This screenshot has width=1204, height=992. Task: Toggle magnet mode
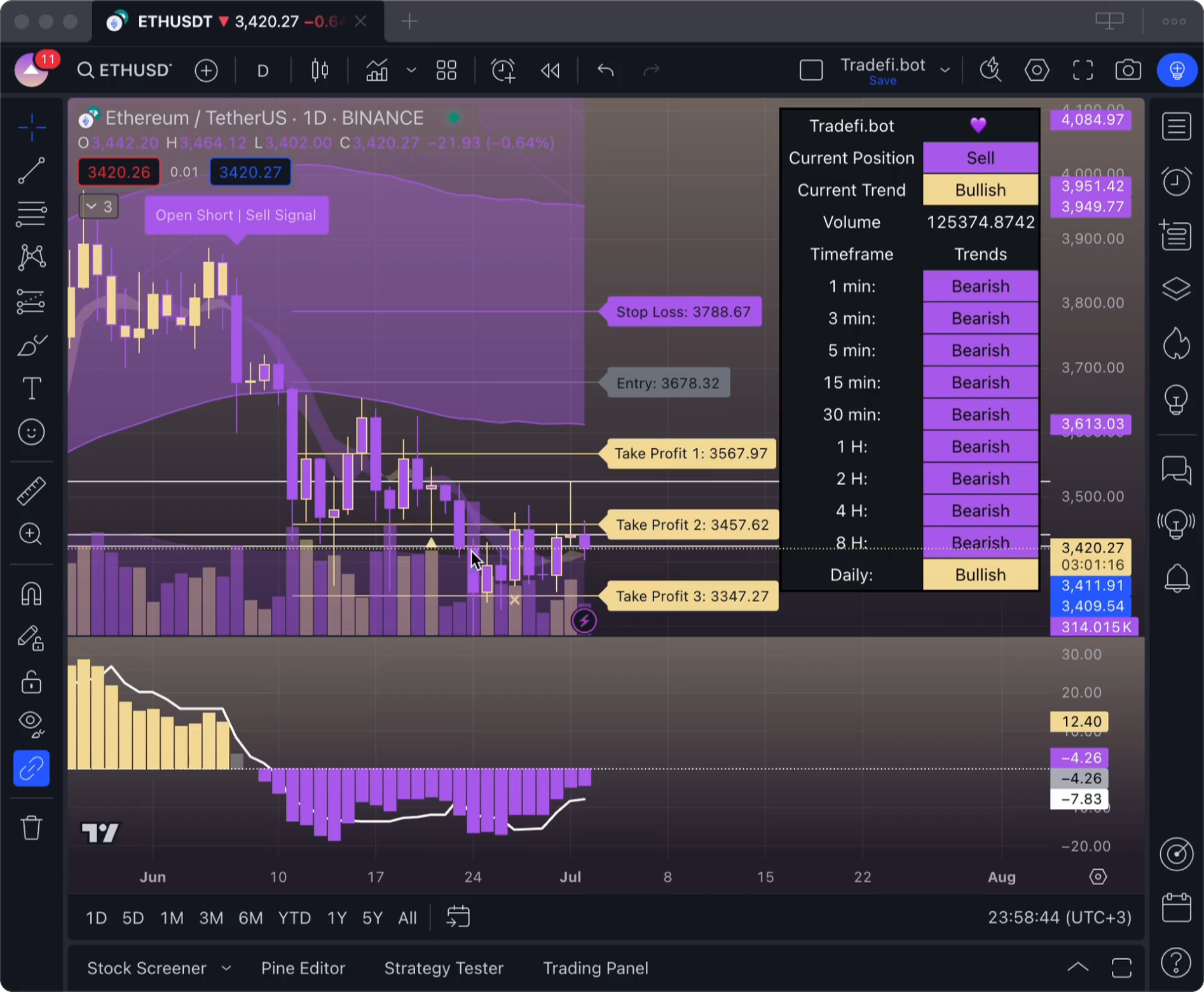(31, 593)
